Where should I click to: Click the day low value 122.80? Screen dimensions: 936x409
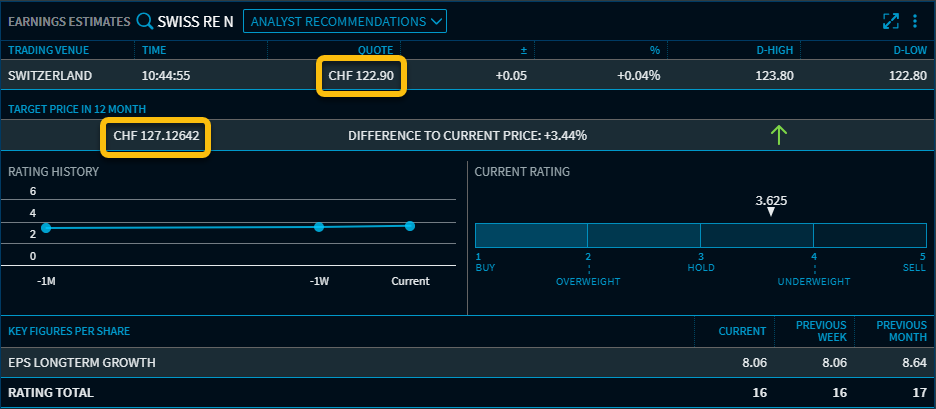(908, 76)
